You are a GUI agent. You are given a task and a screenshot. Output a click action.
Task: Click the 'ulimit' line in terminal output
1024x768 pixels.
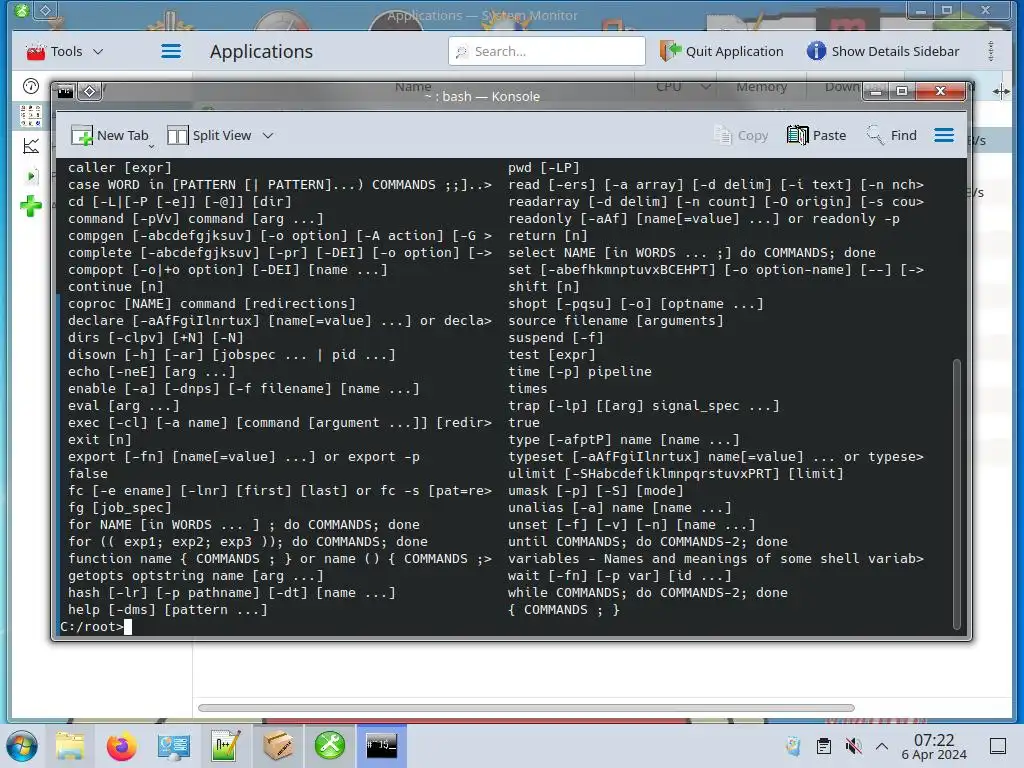pyautogui.click(x=676, y=473)
